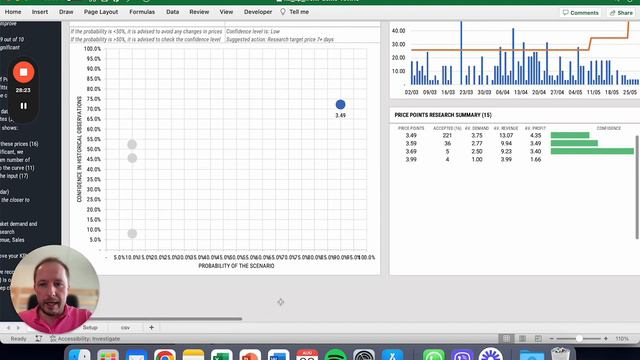Viewport: 640px width, 360px height.
Task: Open Spotify from the dock
Action: click(336, 355)
